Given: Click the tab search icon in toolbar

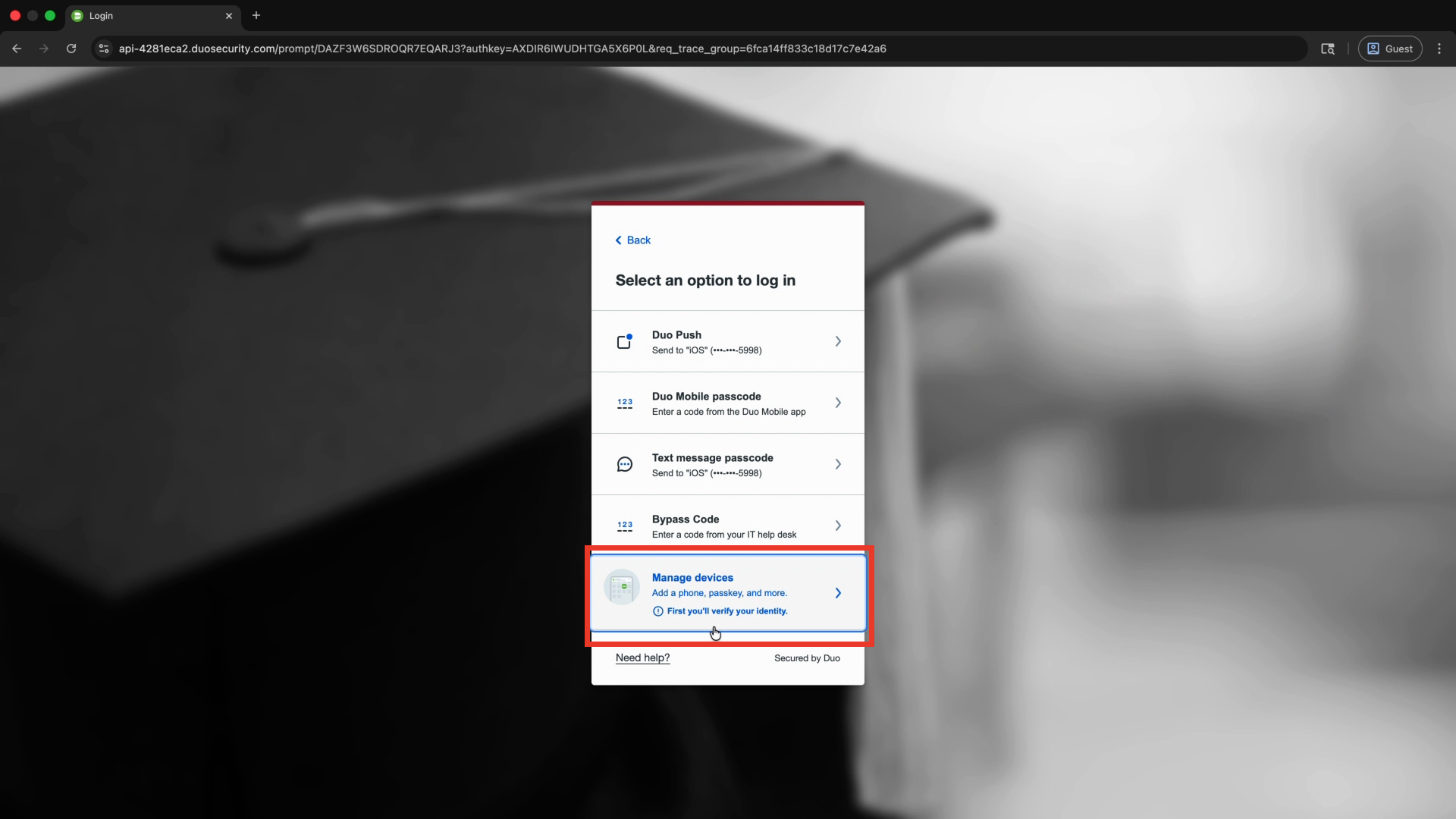Looking at the screenshot, I should (1328, 49).
